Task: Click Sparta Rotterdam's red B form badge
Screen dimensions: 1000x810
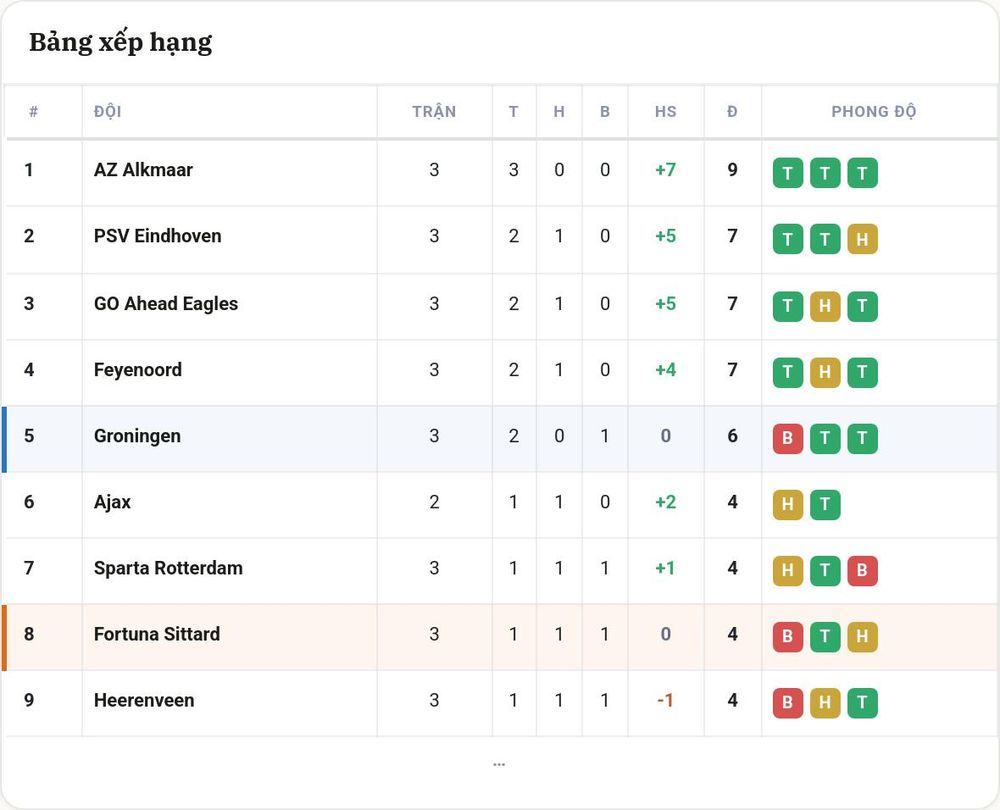Action: (x=862, y=570)
